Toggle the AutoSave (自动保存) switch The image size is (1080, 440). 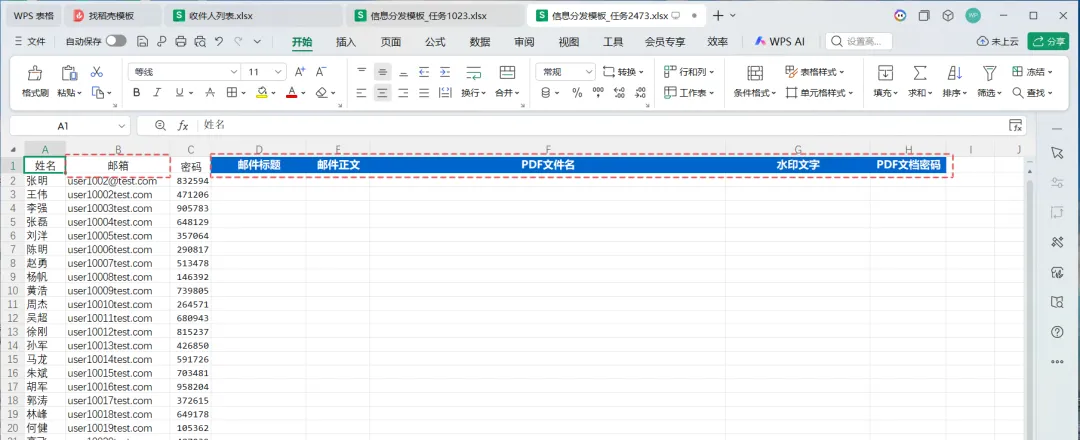116,41
